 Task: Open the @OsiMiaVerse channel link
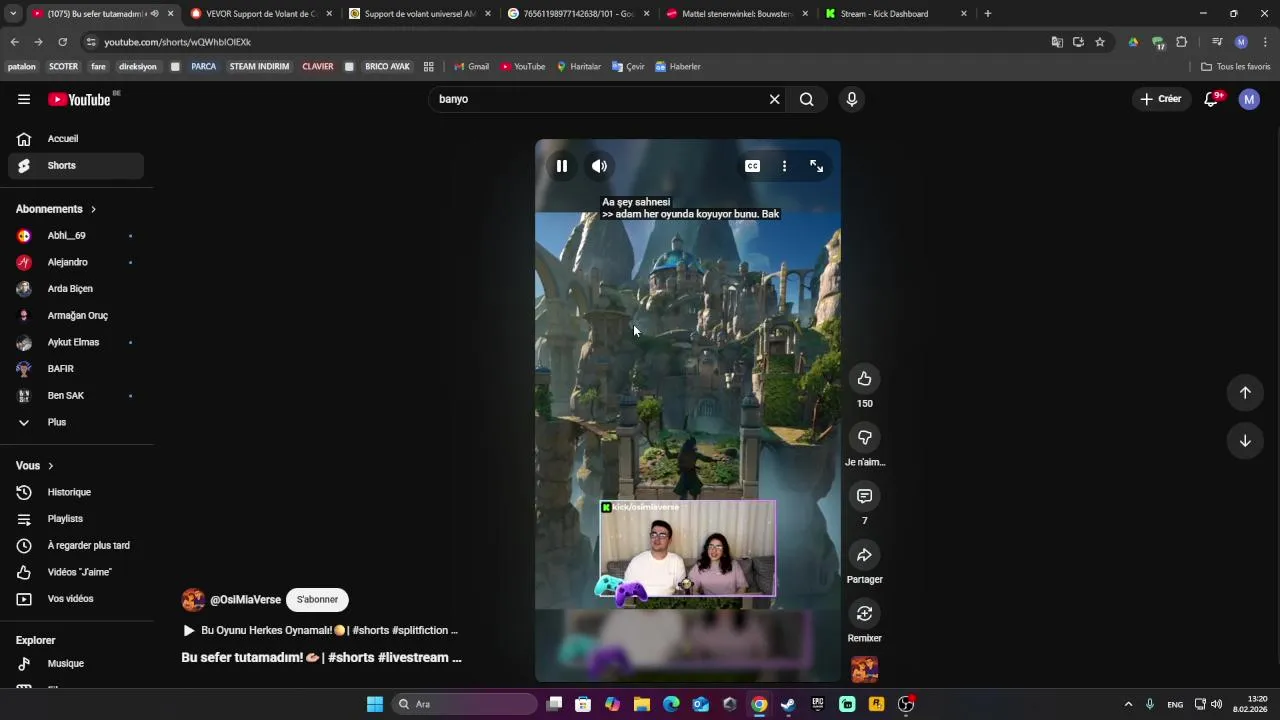tap(245, 600)
